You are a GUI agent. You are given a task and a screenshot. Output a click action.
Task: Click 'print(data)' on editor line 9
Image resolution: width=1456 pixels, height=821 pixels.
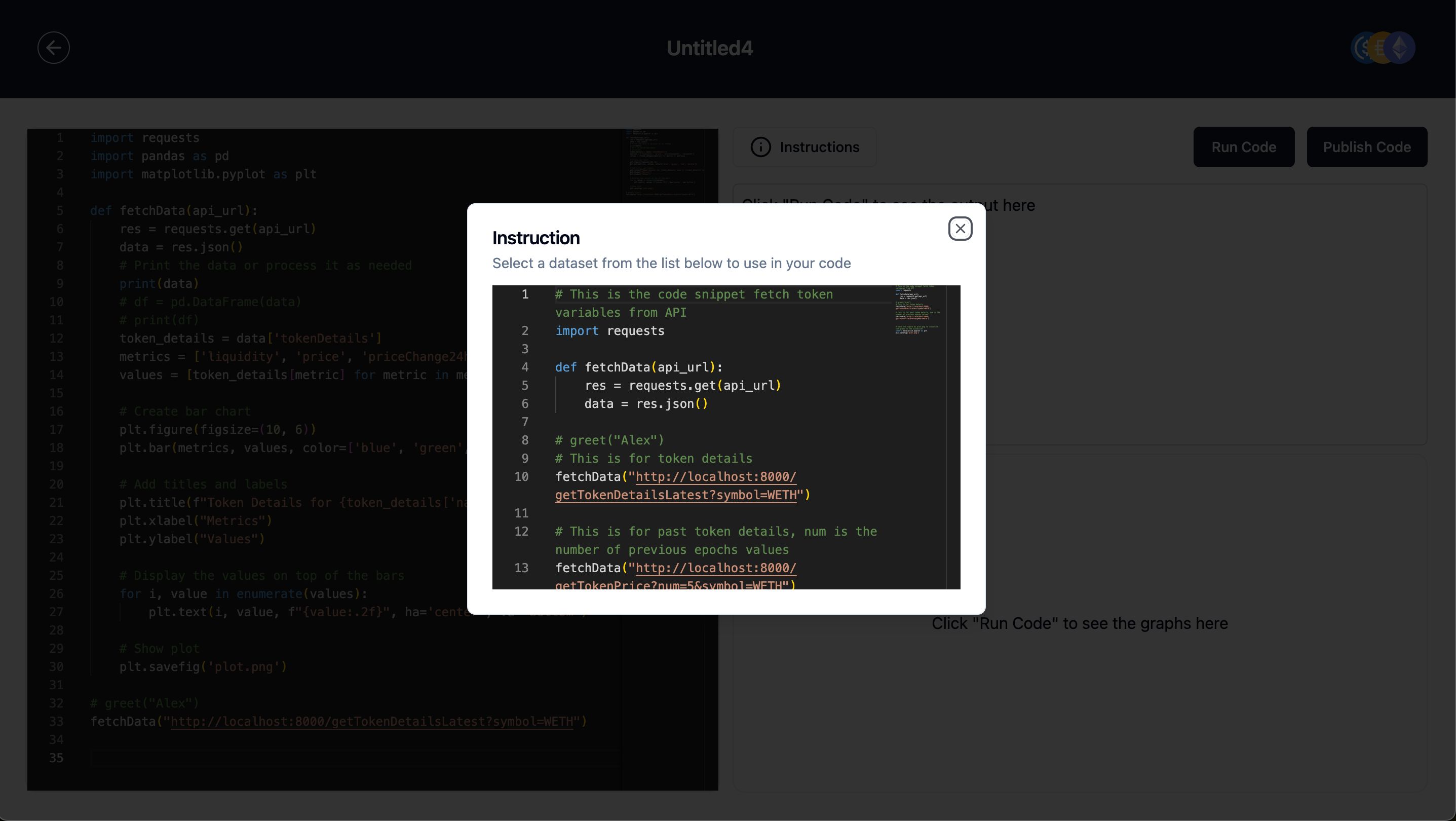coord(159,284)
